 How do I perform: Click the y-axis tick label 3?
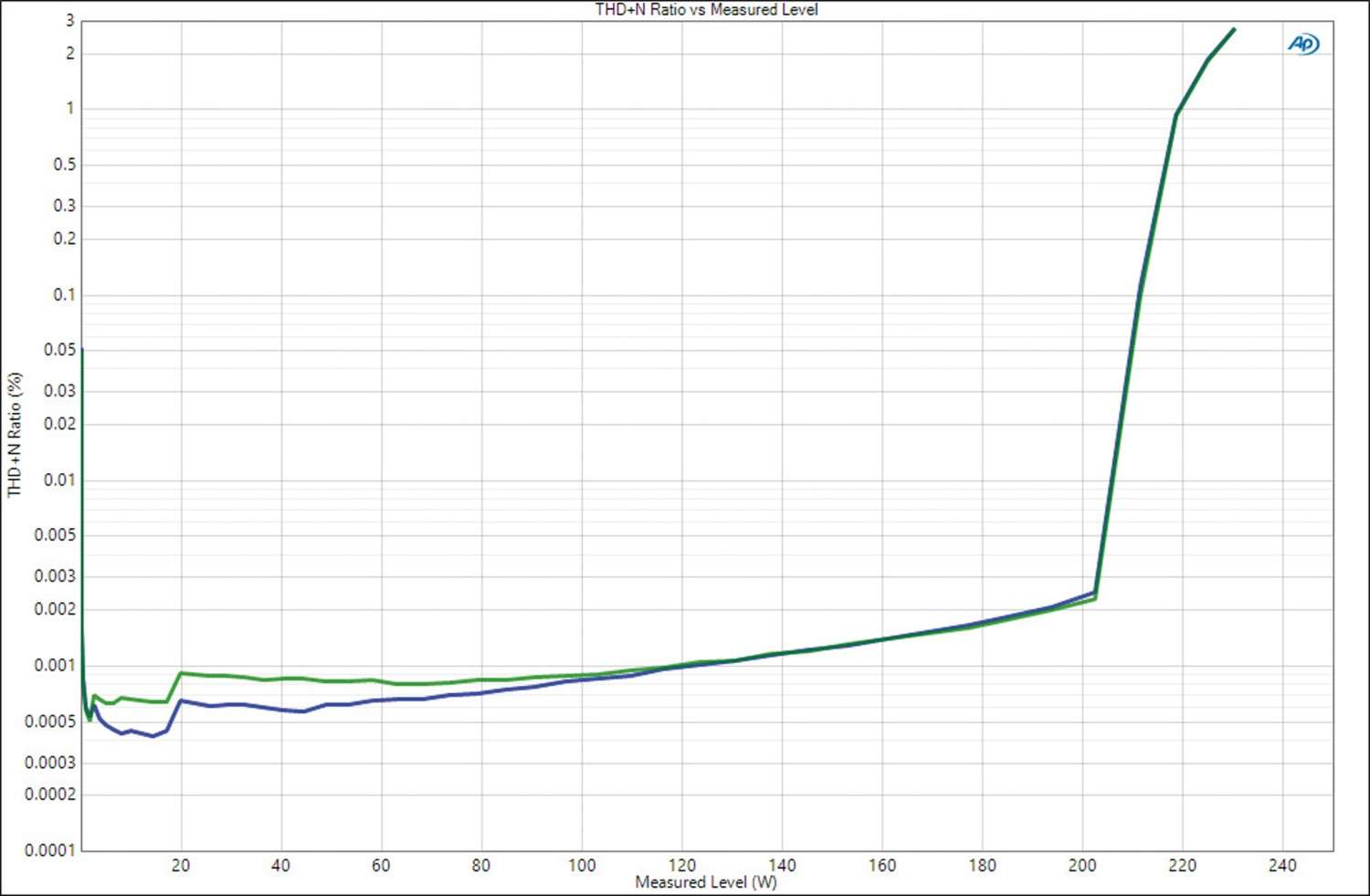pyautogui.click(x=70, y=20)
